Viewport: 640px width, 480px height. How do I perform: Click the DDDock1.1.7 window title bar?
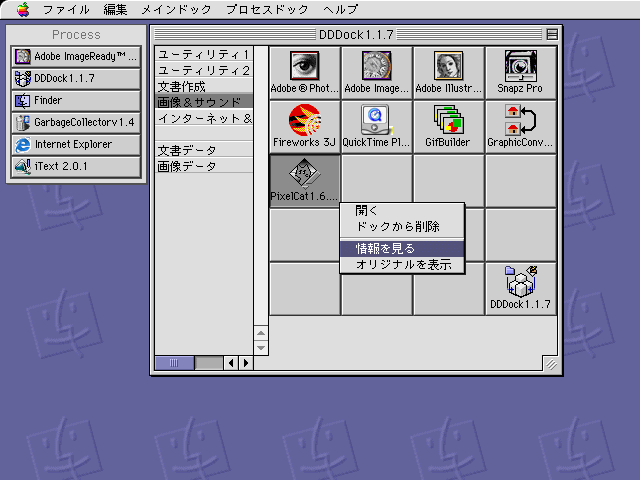click(x=356, y=35)
